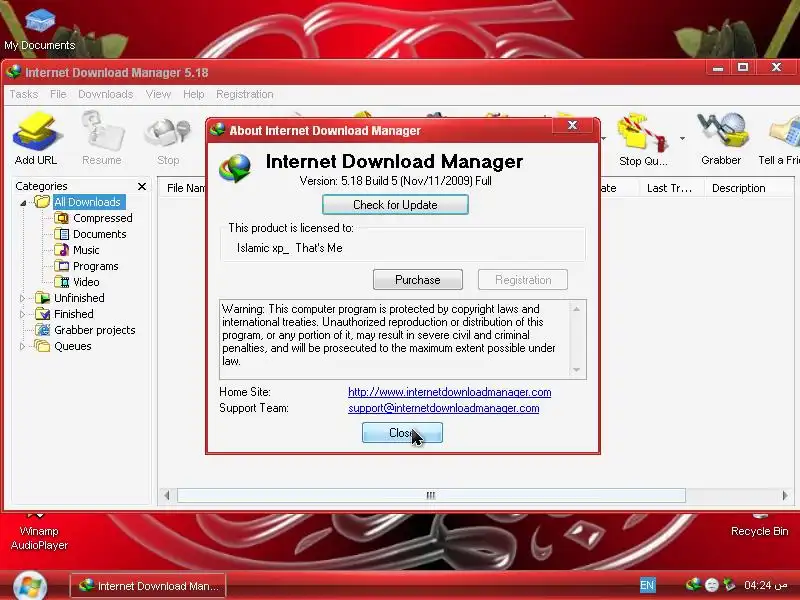The image size is (800, 600).
Task: Click the warning text scroll down arrow
Action: tap(577, 370)
